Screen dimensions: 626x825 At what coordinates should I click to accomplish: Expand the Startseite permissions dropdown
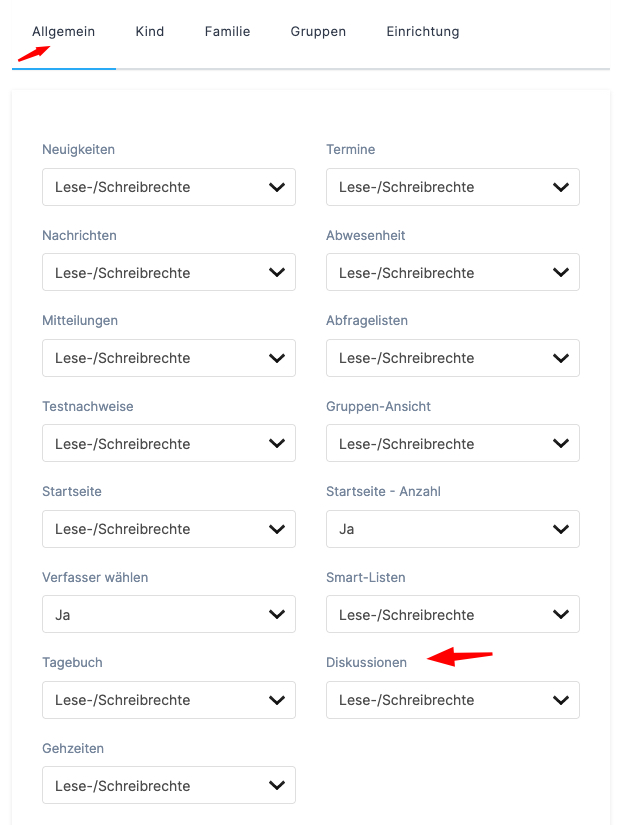click(169, 529)
